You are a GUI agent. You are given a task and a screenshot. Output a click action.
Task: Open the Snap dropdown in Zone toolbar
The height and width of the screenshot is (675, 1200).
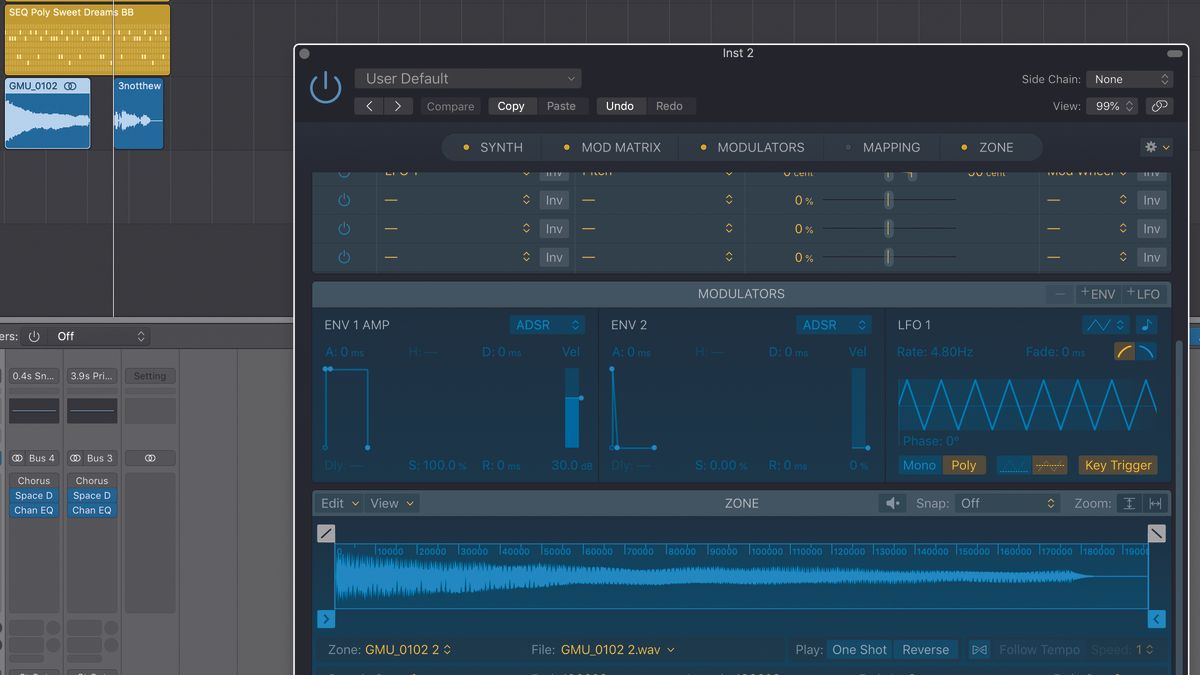pyautogui.click(x=1007, y=503)
